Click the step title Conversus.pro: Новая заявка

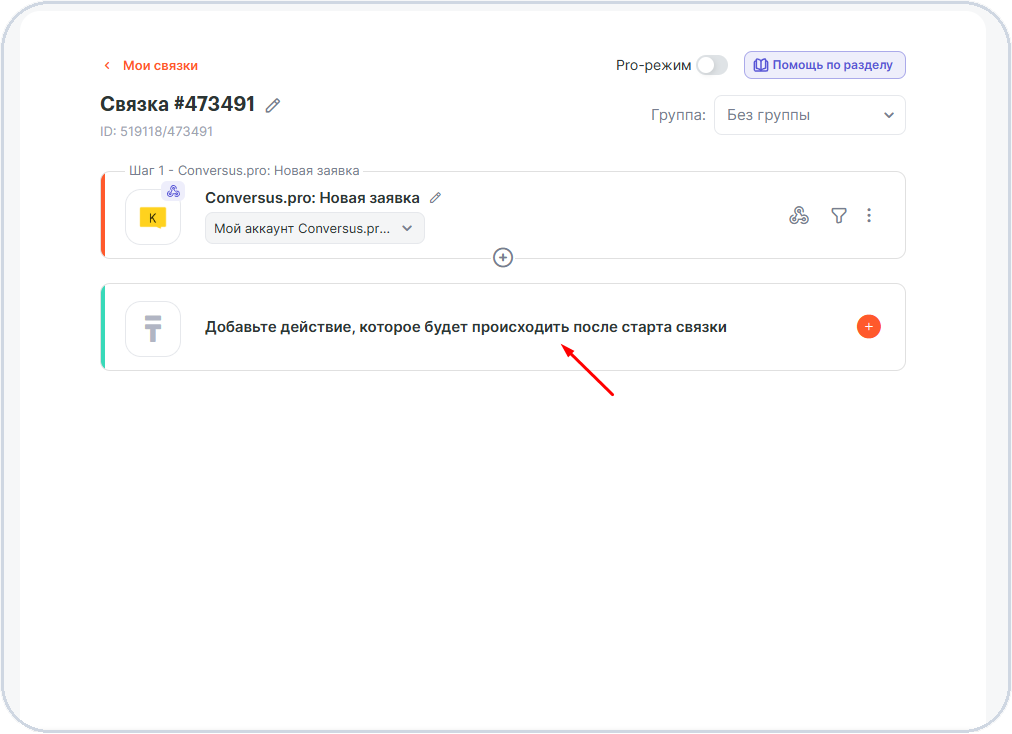312,198
